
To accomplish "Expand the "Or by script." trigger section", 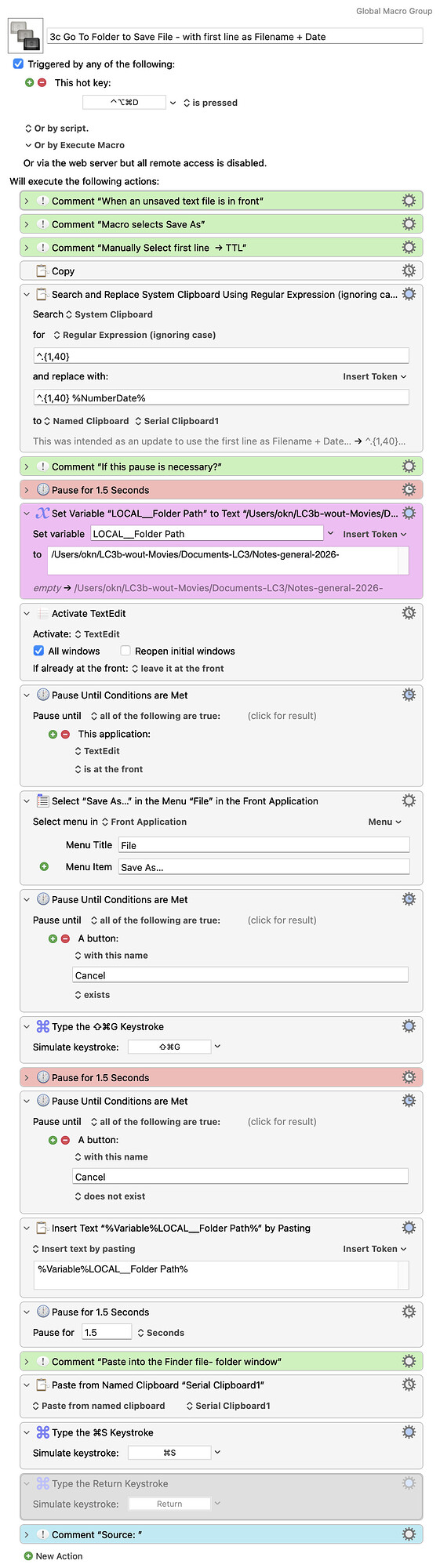I will 28,129.
